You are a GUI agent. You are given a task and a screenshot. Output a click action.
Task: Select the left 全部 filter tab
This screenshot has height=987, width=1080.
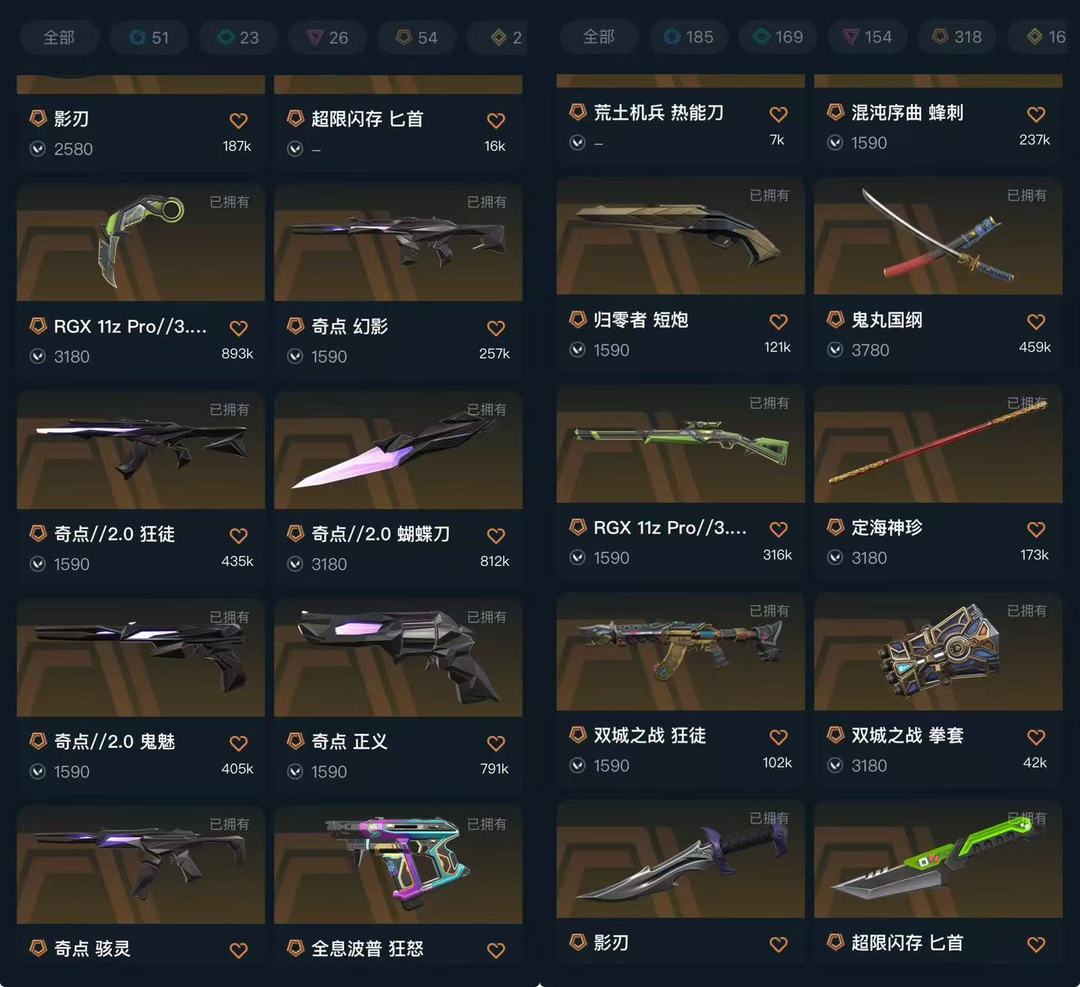(x=59, y=37)
